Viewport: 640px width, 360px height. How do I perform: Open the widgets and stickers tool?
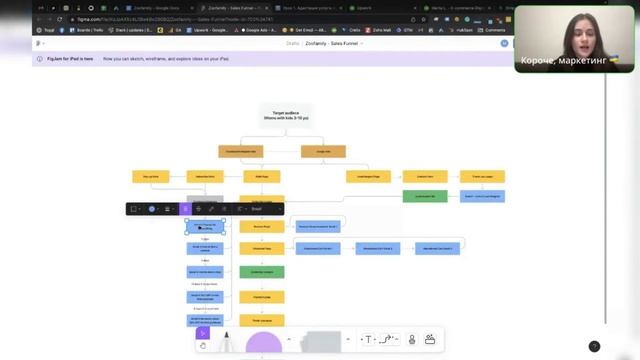pyautogui.click(x=430, y=339)
